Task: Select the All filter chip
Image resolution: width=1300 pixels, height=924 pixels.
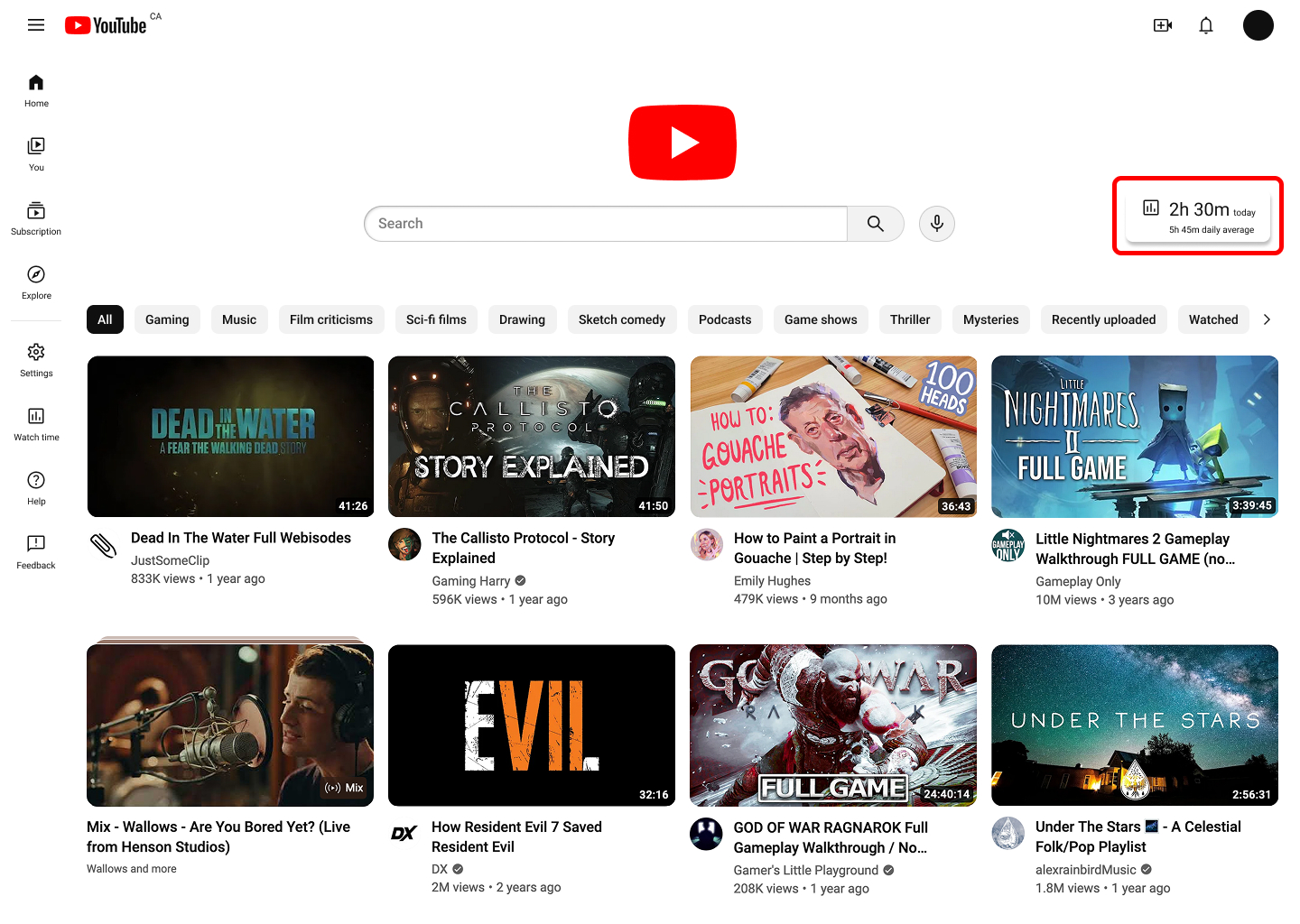Action: pos(105,319)
